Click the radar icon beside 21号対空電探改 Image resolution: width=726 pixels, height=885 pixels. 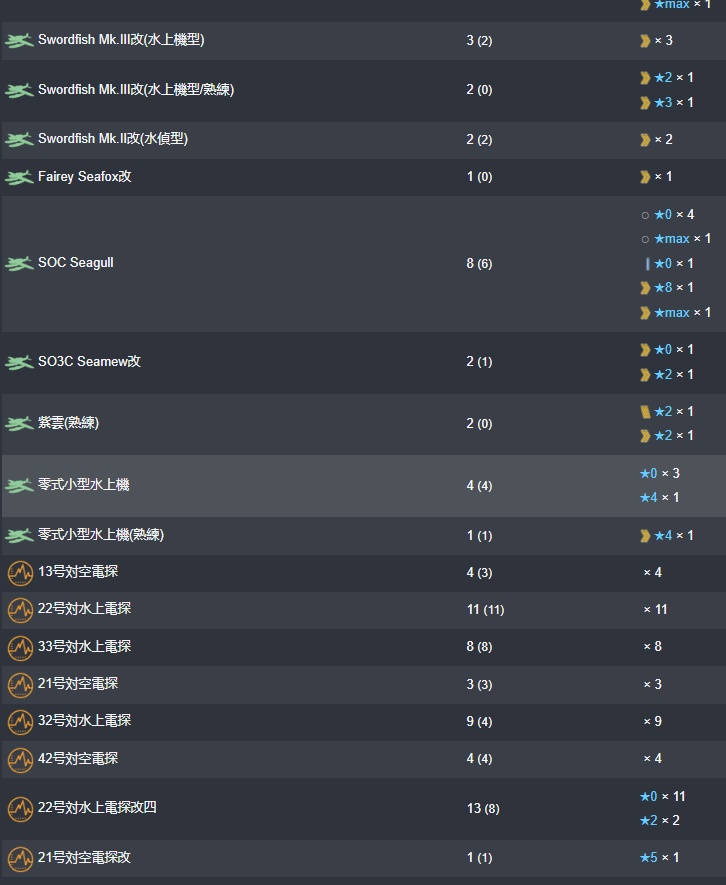coord(20,858)
